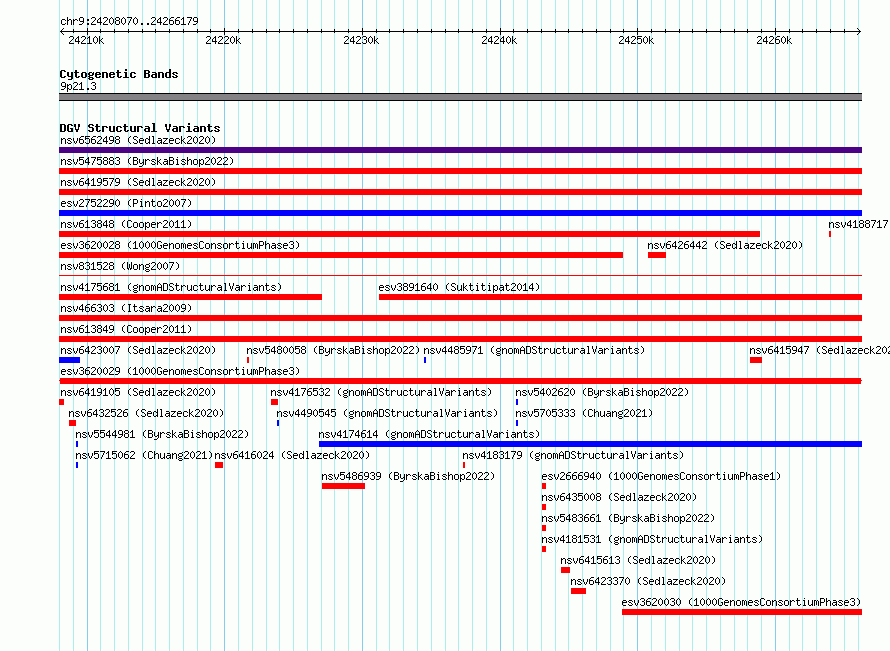890x651 pixels.
Task: Select the red nsv5486939 variant bar
Action: coord(343,486)
